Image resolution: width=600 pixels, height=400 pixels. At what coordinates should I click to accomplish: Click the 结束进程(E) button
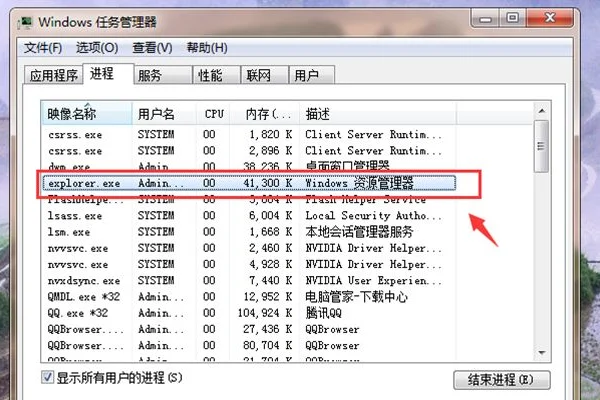[x=502, y=380]
